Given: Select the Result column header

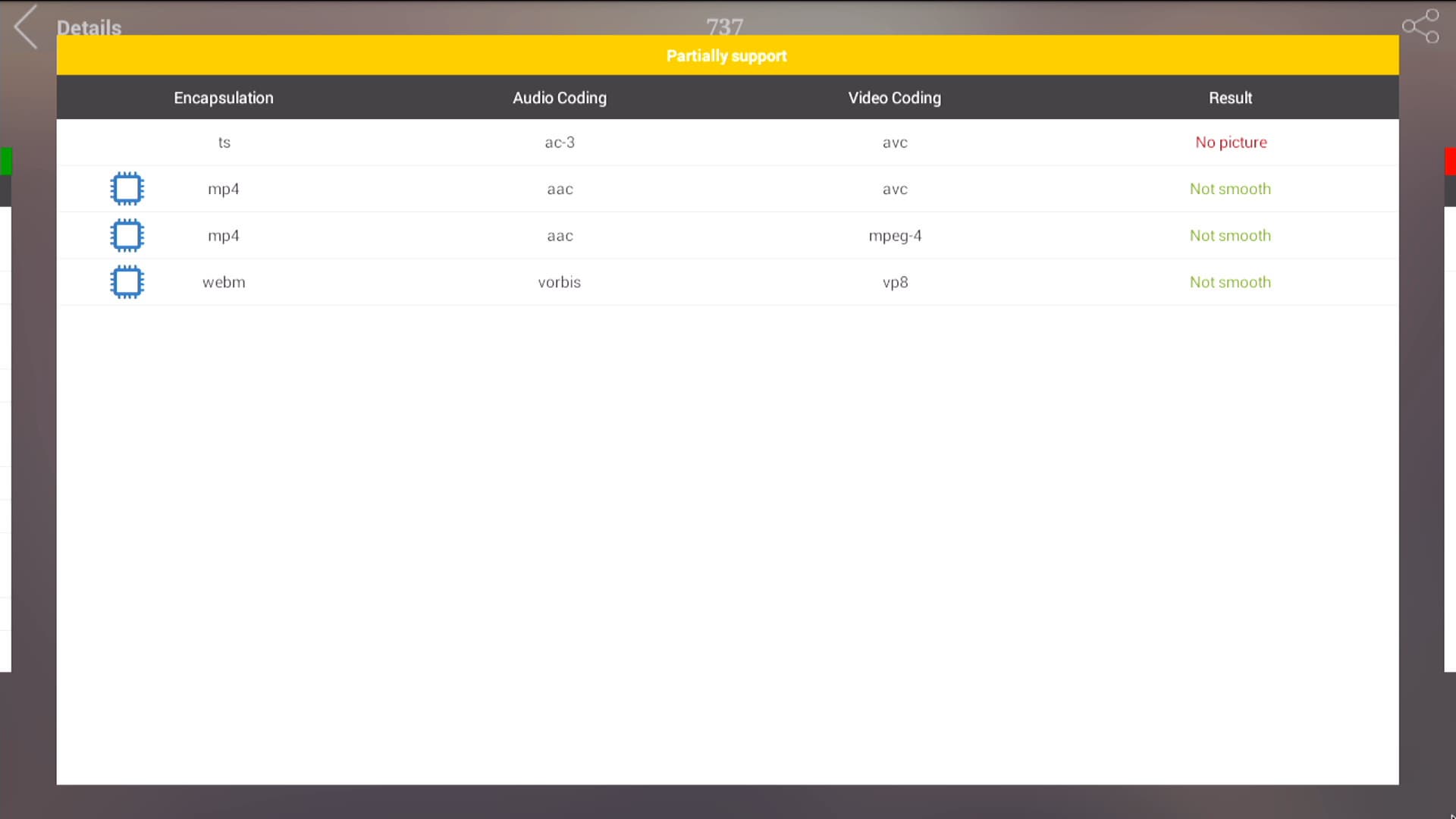Looking at the screenshot, I should coord(1230,98).
